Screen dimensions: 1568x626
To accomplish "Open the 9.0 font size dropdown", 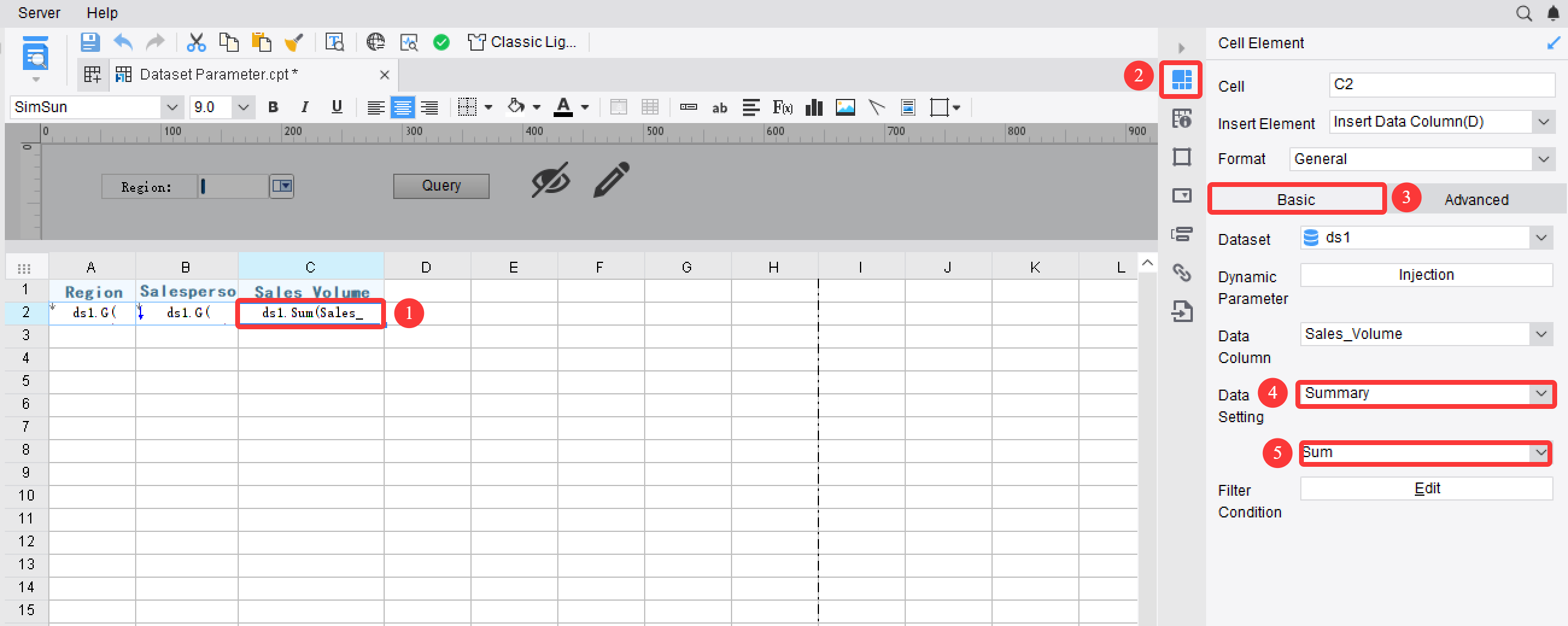I will point(244,108).
